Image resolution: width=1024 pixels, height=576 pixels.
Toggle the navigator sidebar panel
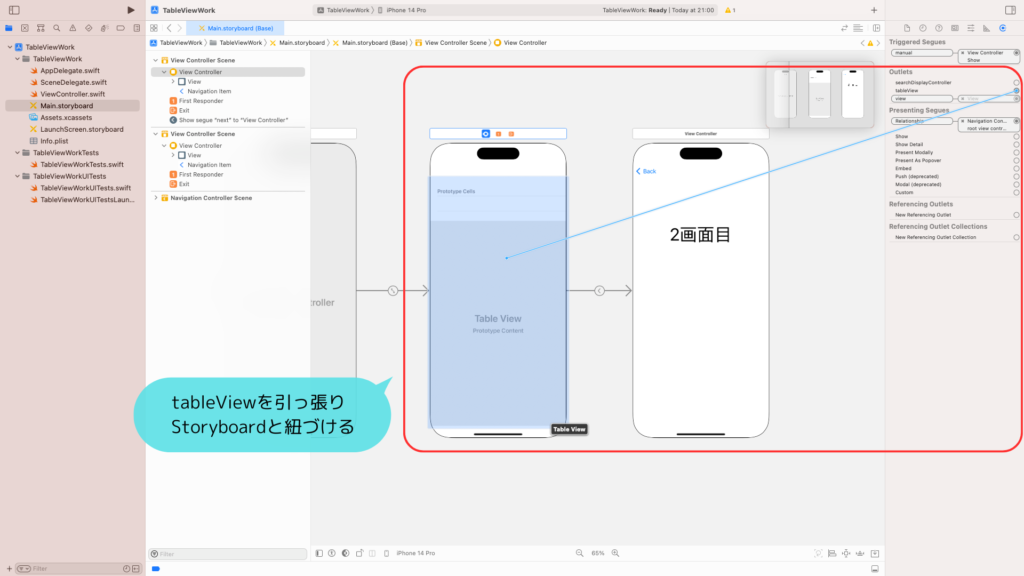click(x=14, y=10)
